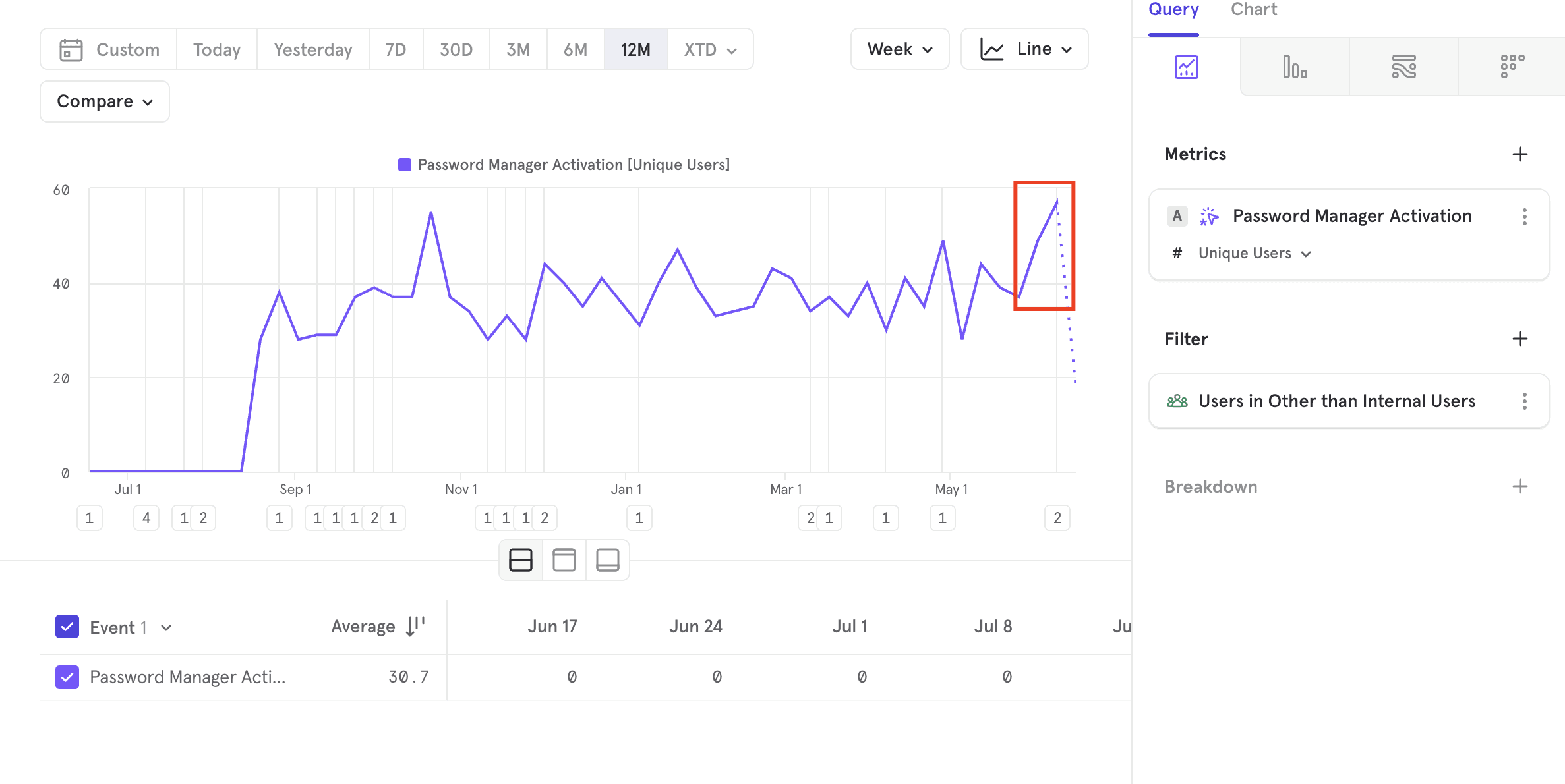Viewport: 1565px width, 784px height.
Task: Click the annotation marker 2 at chart's end
Action: (x=1057, y=518)
